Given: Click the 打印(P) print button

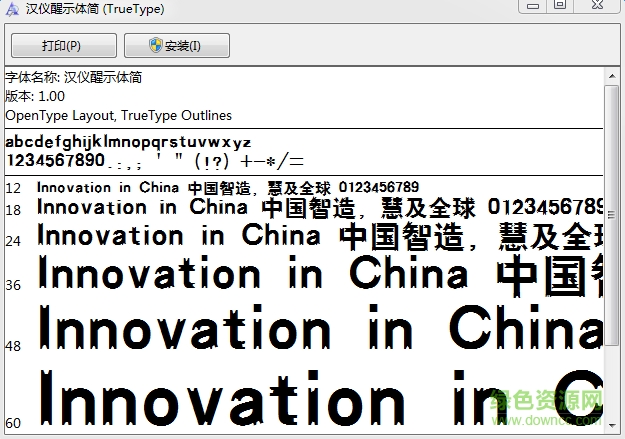Looking at the screenshot, I should pos(64,45).
